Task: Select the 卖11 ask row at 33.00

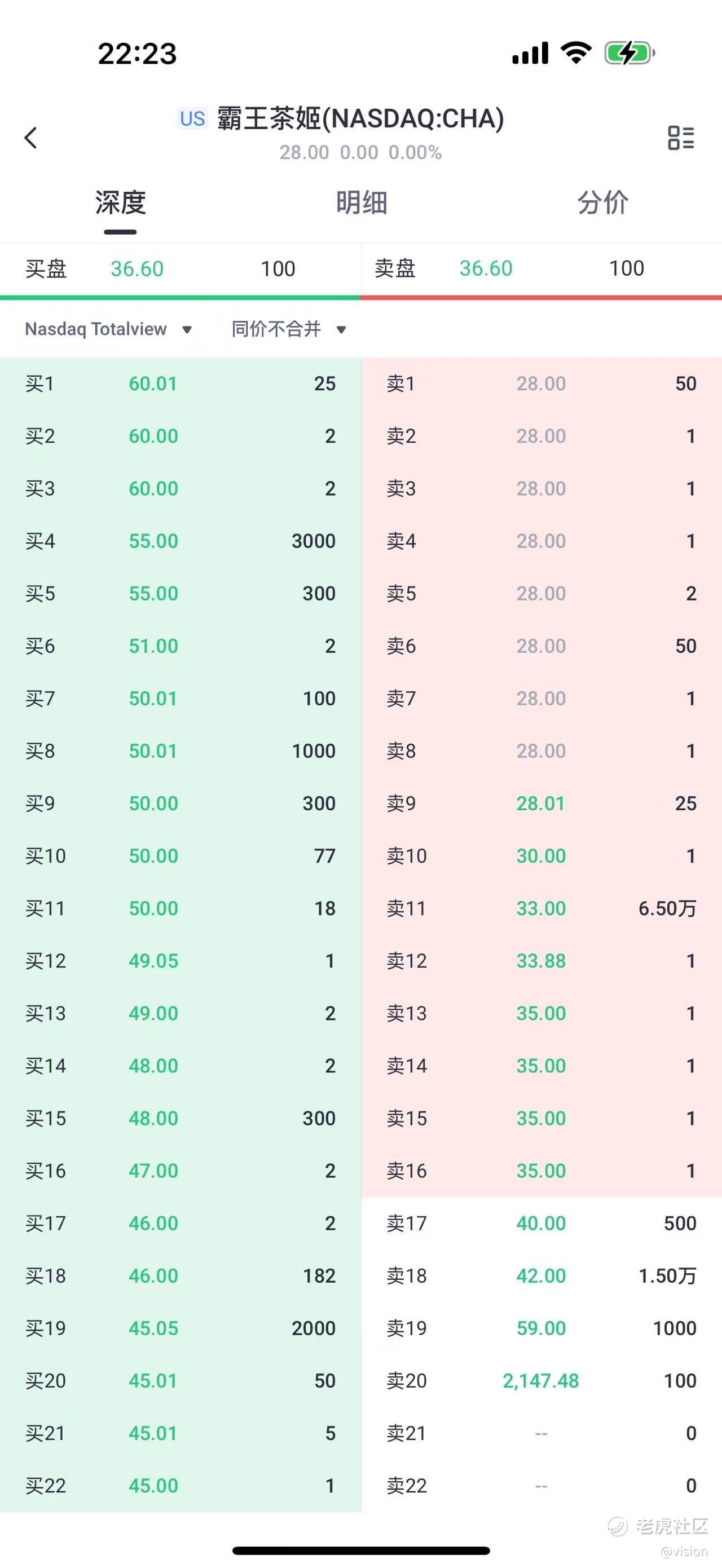Action: (541, 908)
